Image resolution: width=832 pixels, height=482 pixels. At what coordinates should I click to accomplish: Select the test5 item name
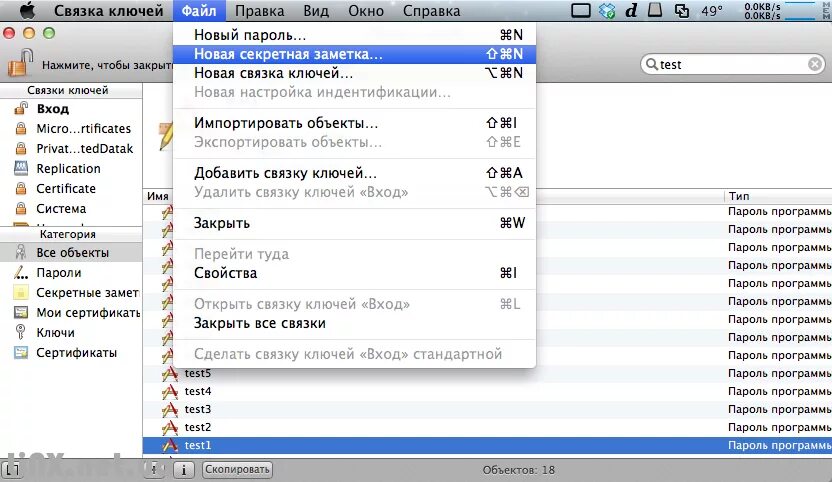(198, 374)
